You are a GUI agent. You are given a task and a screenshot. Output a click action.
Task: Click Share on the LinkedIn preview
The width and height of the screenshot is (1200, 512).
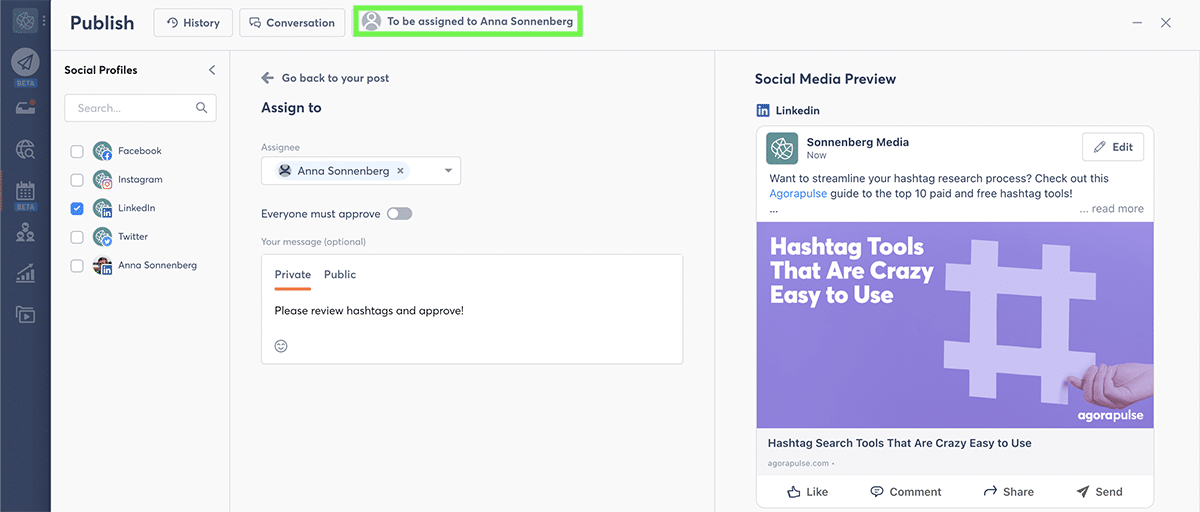click(x=1008, y=491)
